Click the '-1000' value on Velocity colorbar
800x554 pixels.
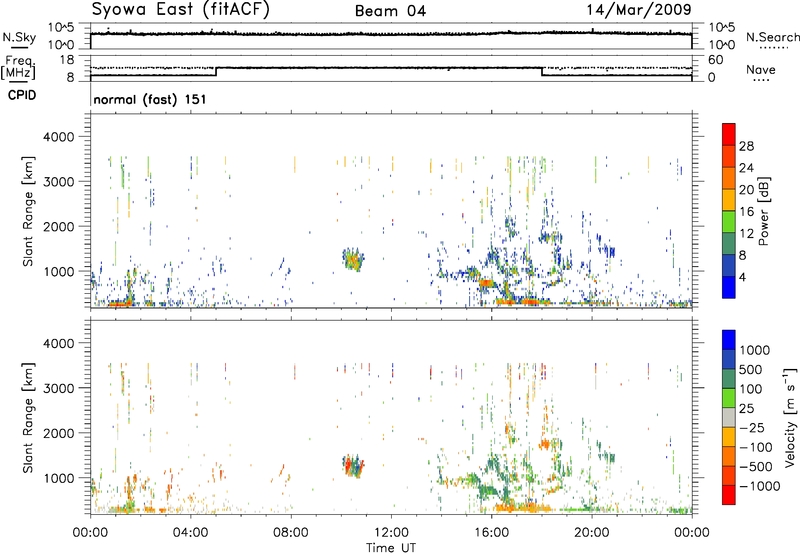click(759, 486)
